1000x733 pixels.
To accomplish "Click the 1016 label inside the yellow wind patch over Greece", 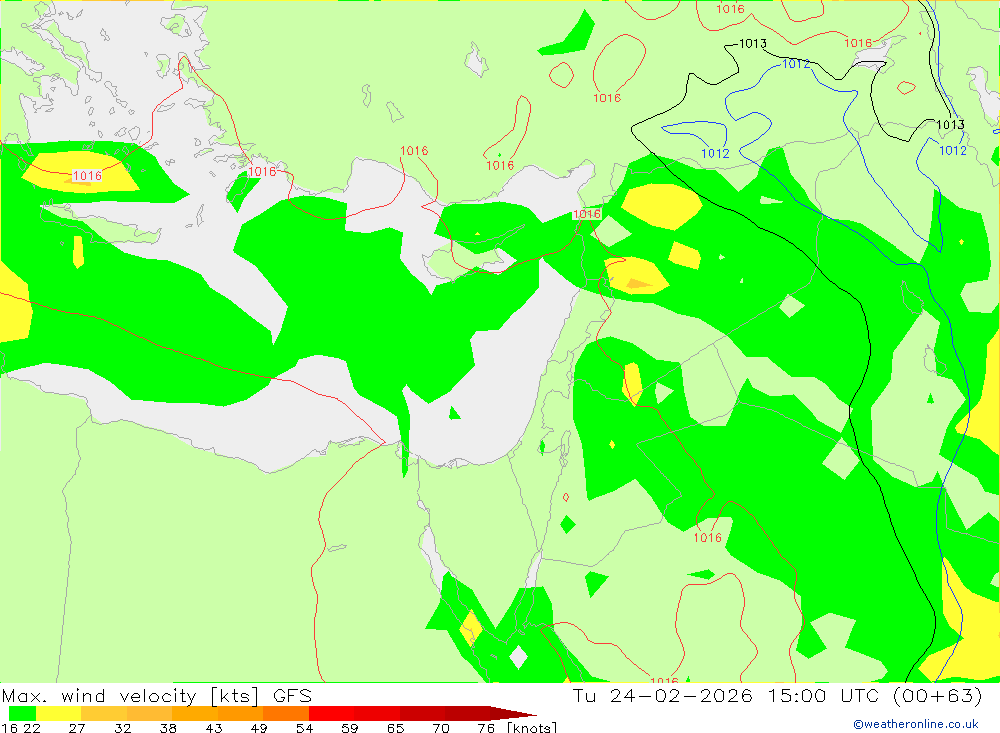I will [x=87, y=176].
